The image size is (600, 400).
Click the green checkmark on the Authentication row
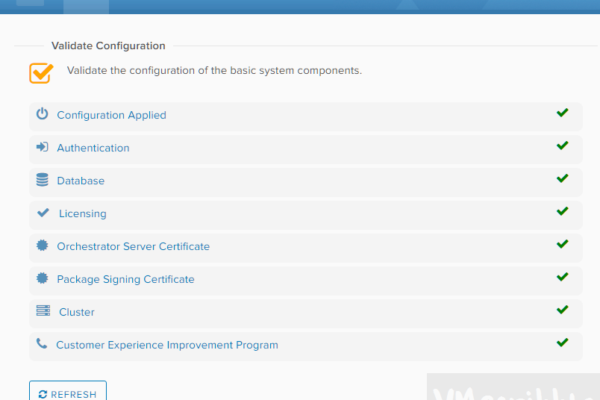(562, 145)
